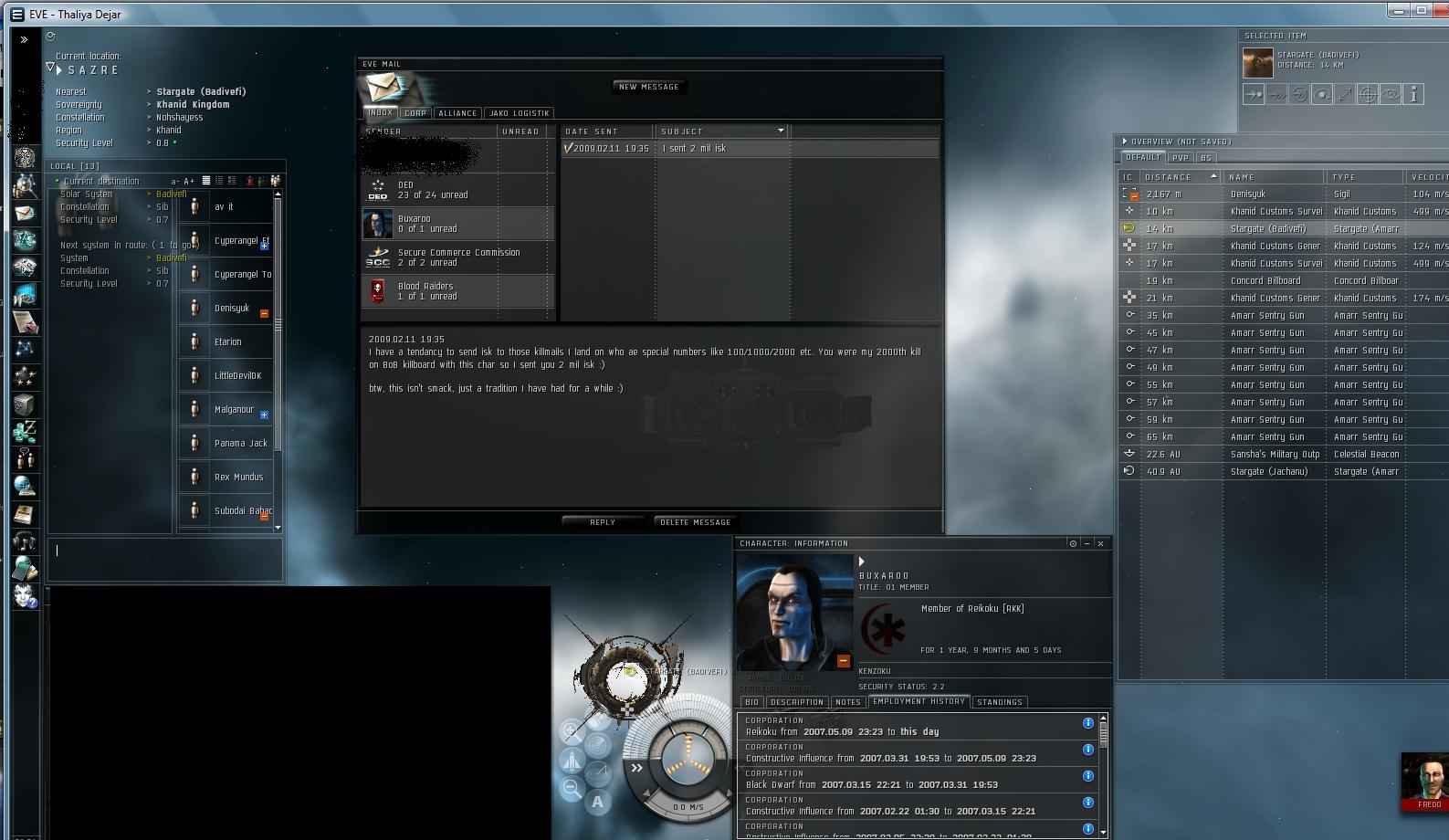Click the Warp To icon in Selected Item
Viewport: 1449px width, 840px height.
(1276, 94)
